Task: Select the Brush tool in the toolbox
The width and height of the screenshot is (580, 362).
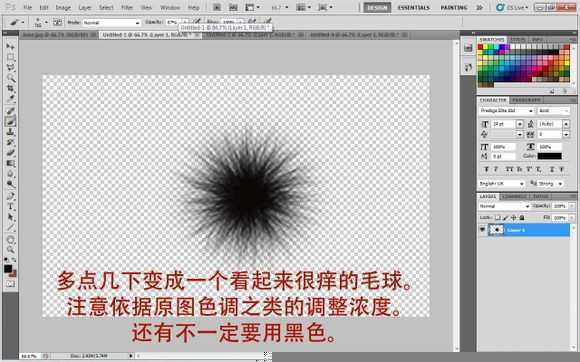Action: click(10, 121)
